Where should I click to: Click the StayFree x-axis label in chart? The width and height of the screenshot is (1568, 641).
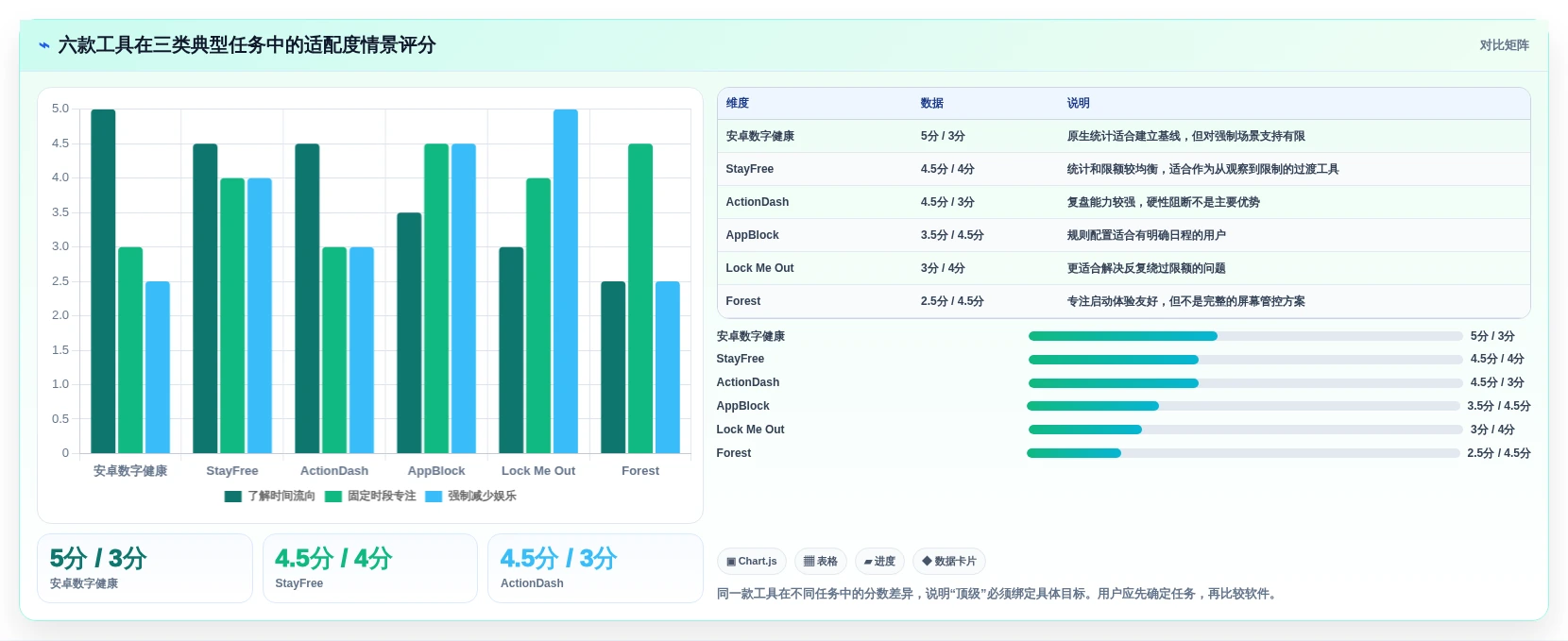coord(232,471)
